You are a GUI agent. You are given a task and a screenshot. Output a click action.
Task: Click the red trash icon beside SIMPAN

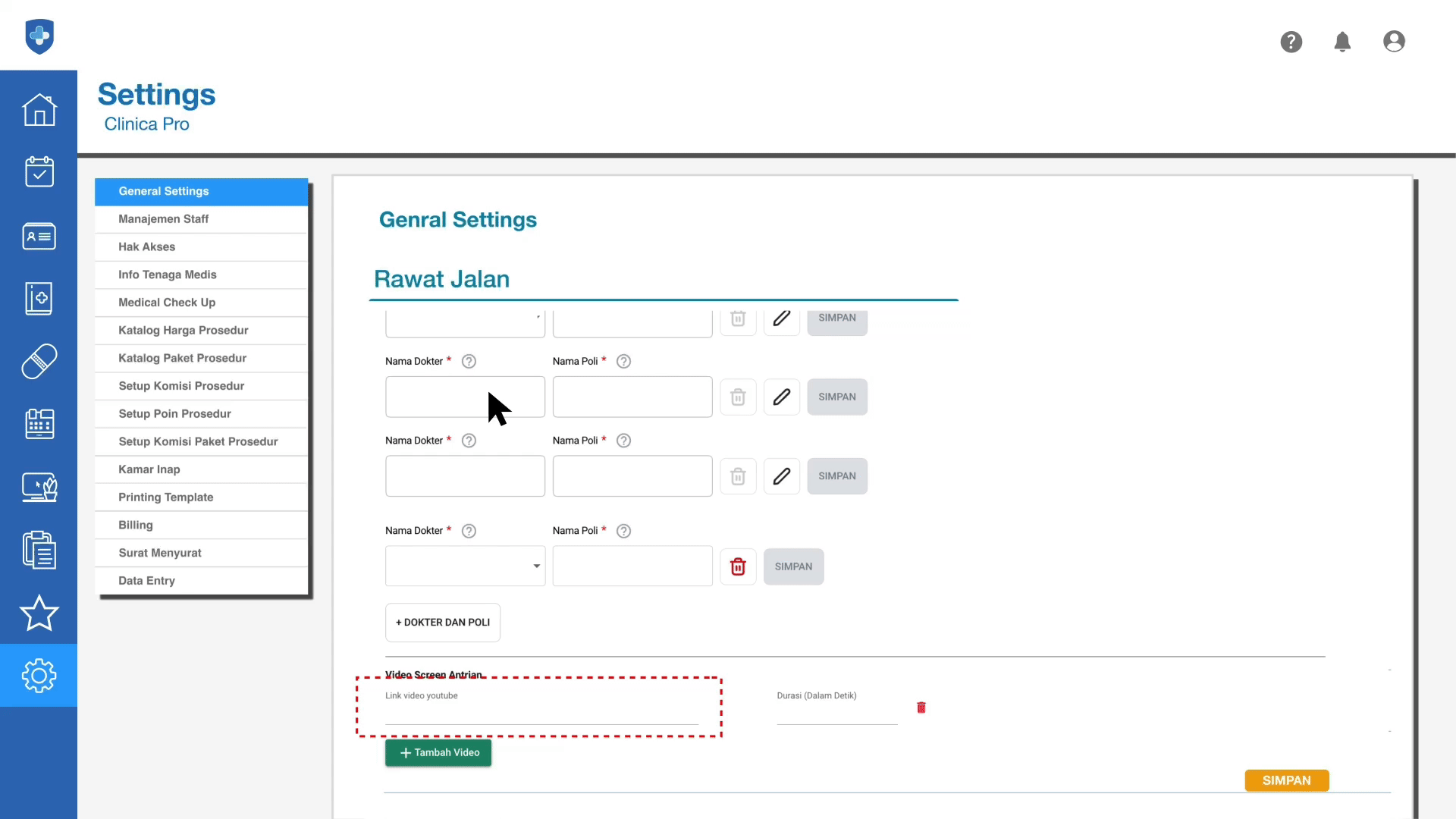[738, 566]
